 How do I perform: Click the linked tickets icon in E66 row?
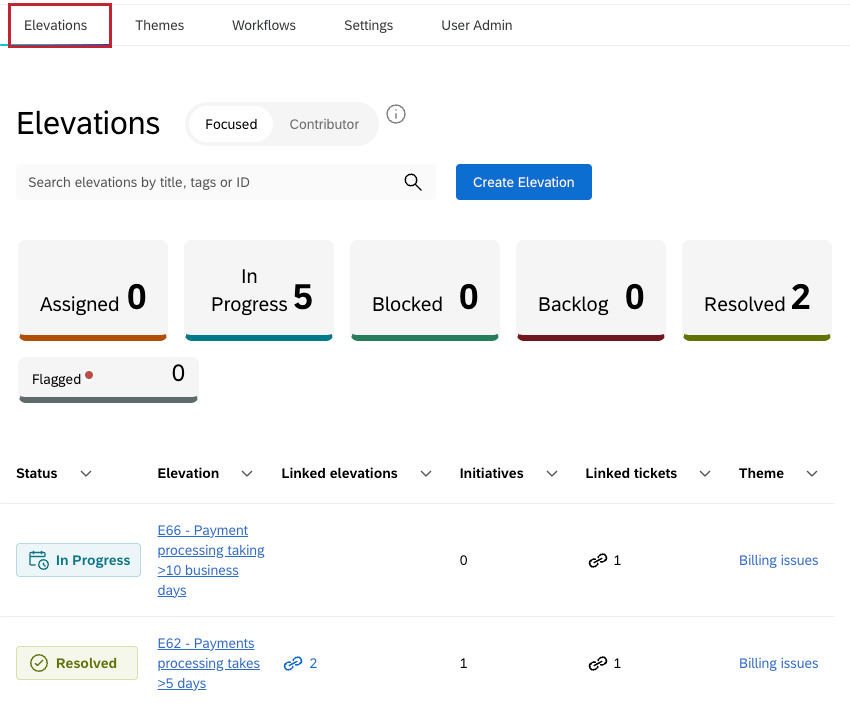point(598,560)
